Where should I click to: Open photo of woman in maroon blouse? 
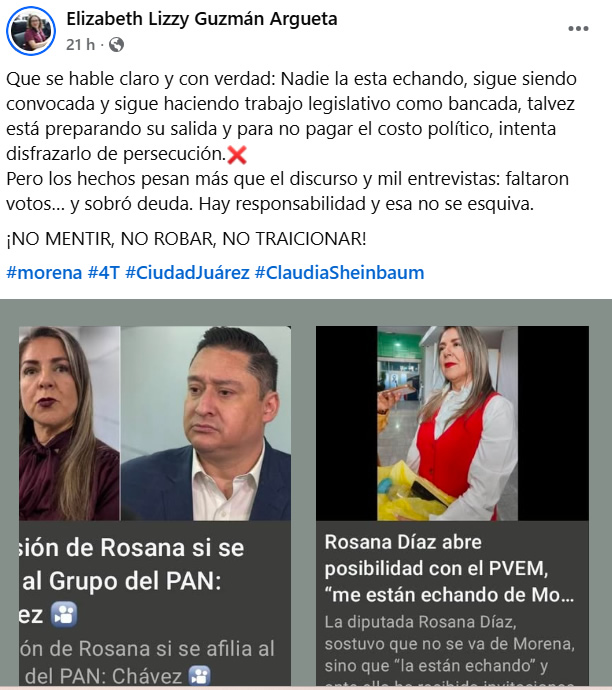(70, 423)
